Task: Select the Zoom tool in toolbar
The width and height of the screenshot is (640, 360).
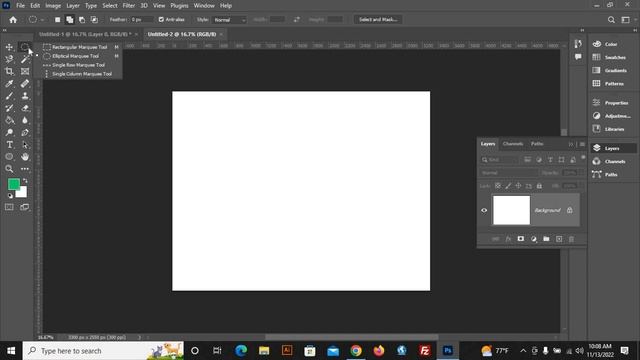Action: [x=9, y=169]
